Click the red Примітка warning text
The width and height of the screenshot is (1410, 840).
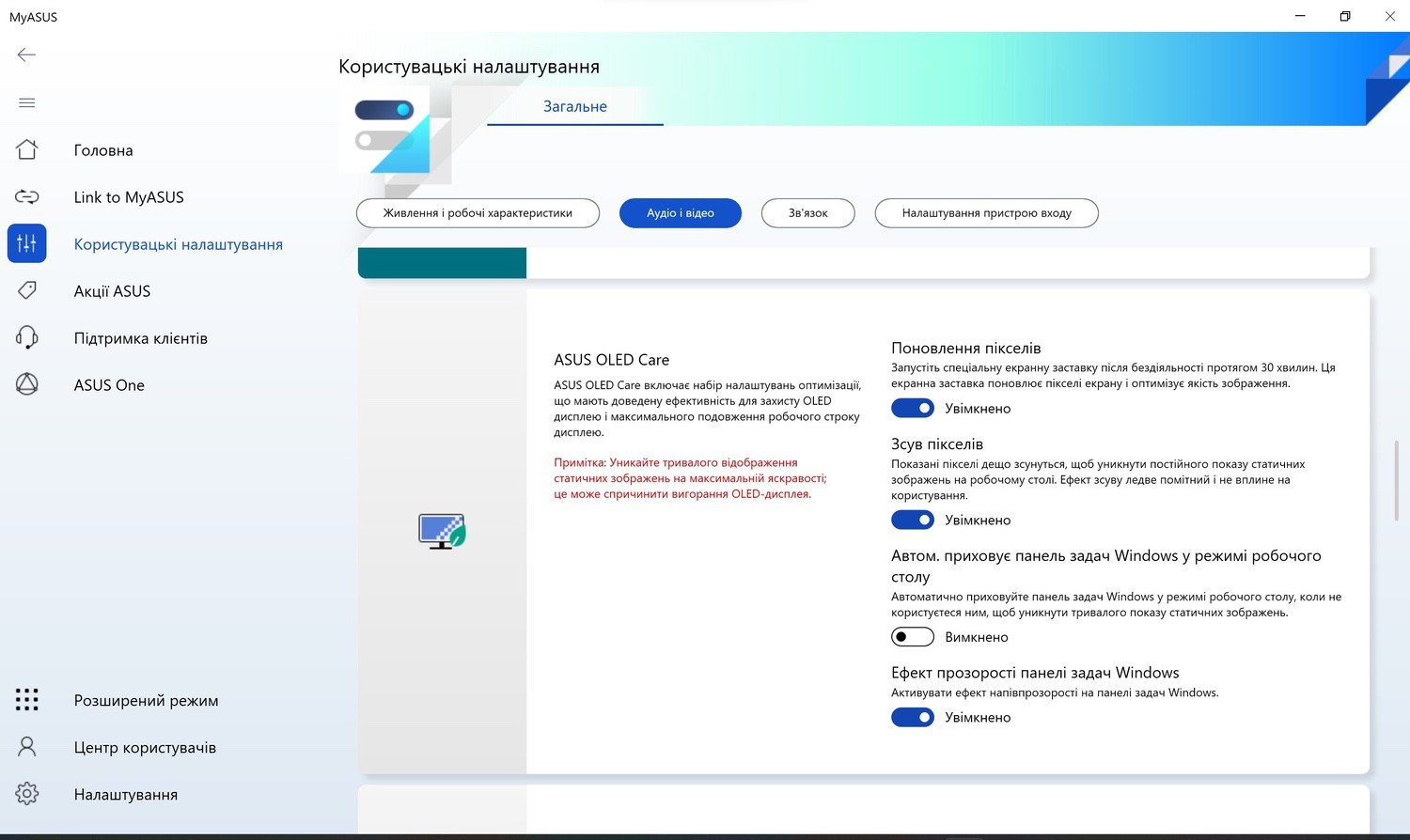[x=690, y=478]
